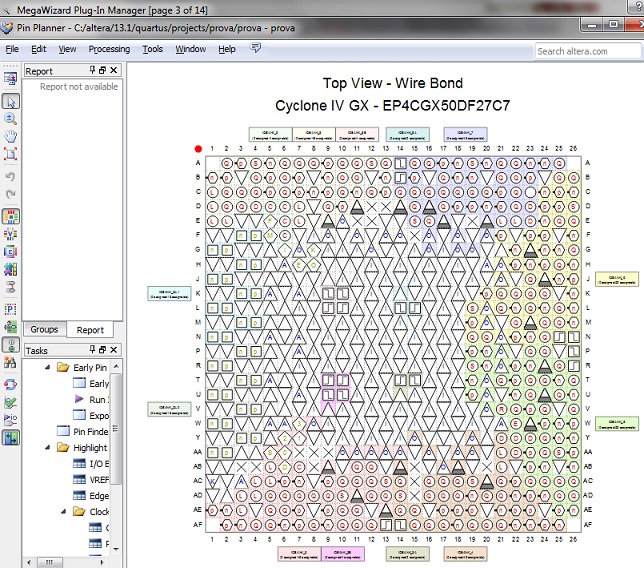Toggle the highlighted two-circle toolbar button

(11, 345)
